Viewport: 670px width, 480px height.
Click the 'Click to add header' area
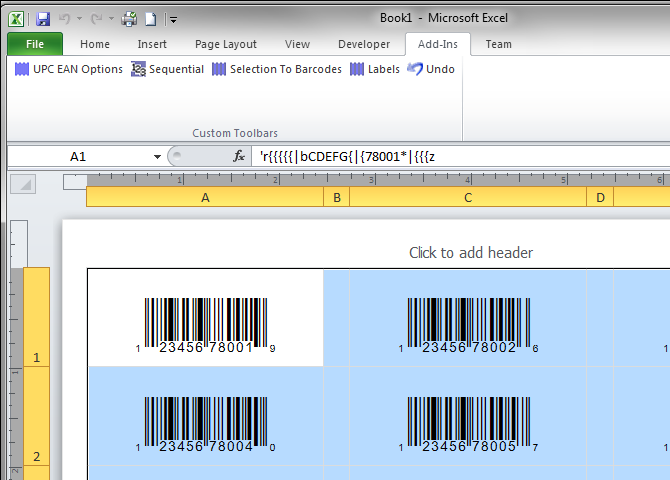point(471,253)
